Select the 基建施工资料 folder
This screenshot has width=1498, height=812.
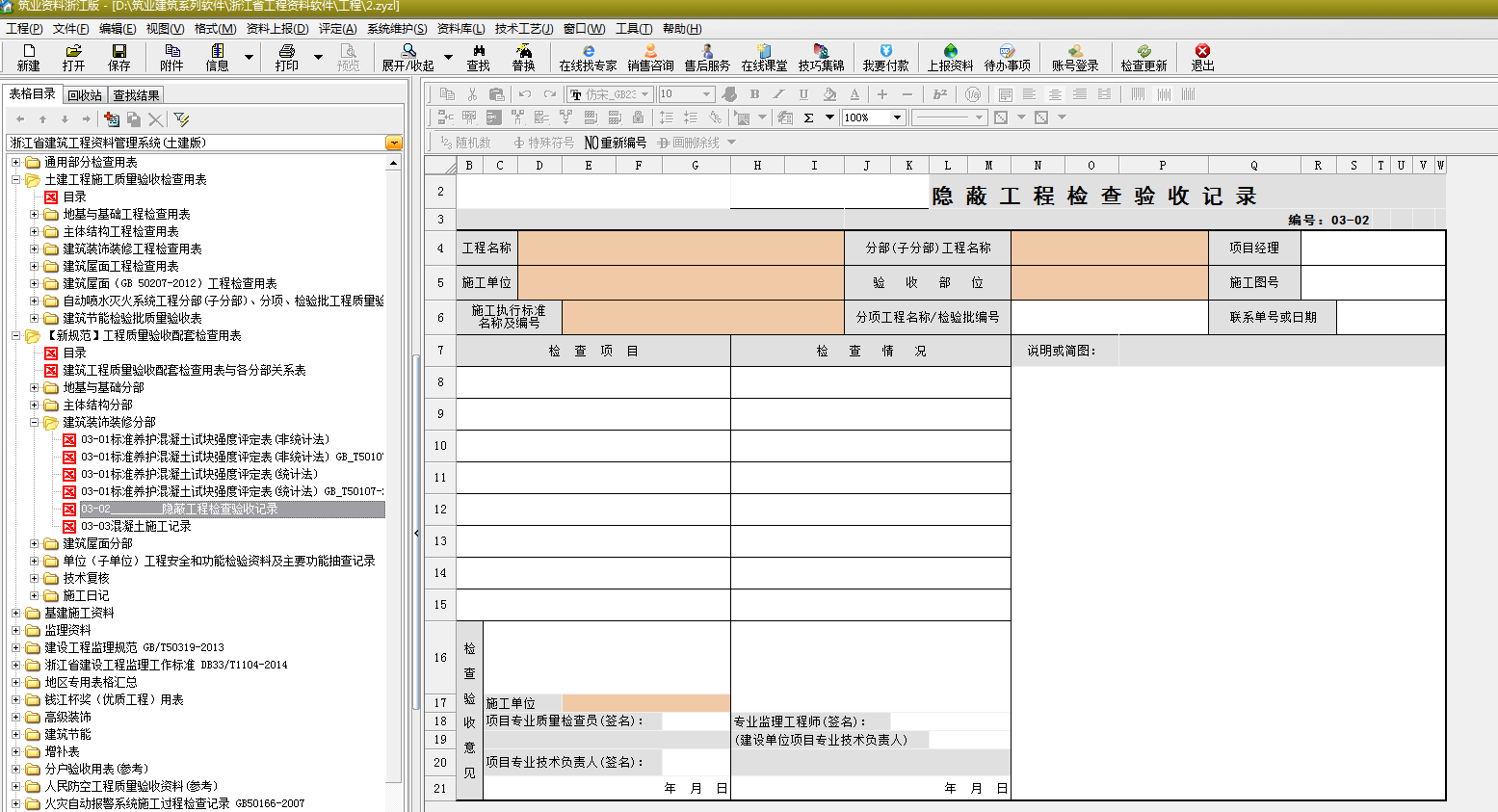pos(79,614)
